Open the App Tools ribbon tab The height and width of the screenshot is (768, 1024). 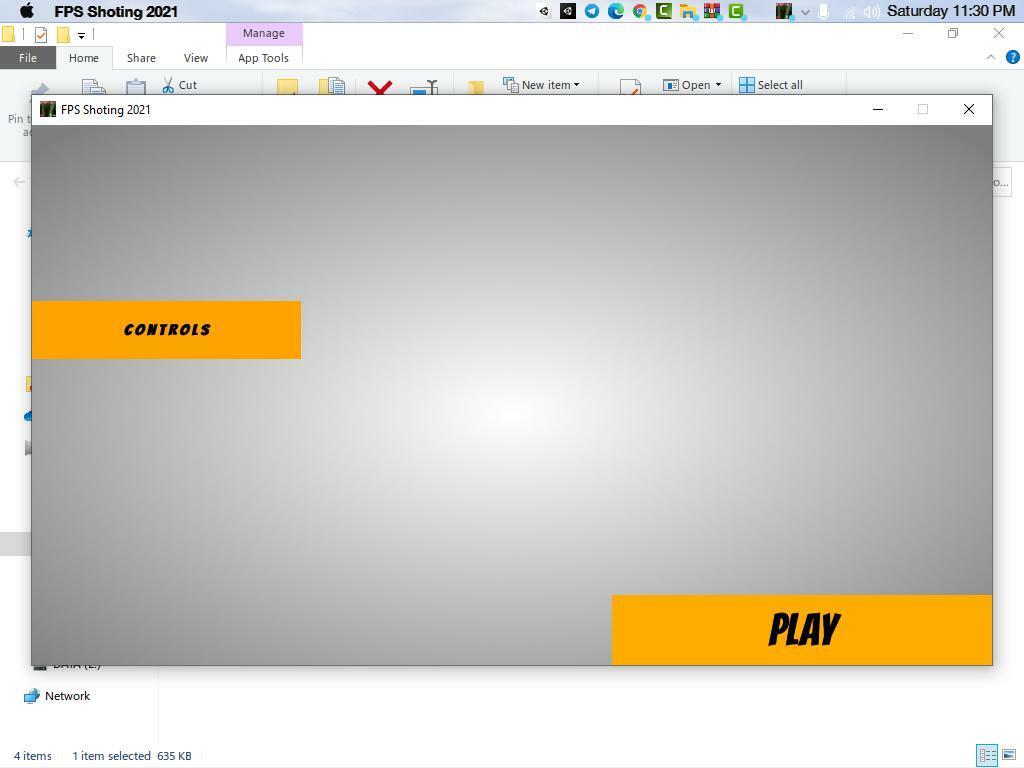(x=263, y=58)
